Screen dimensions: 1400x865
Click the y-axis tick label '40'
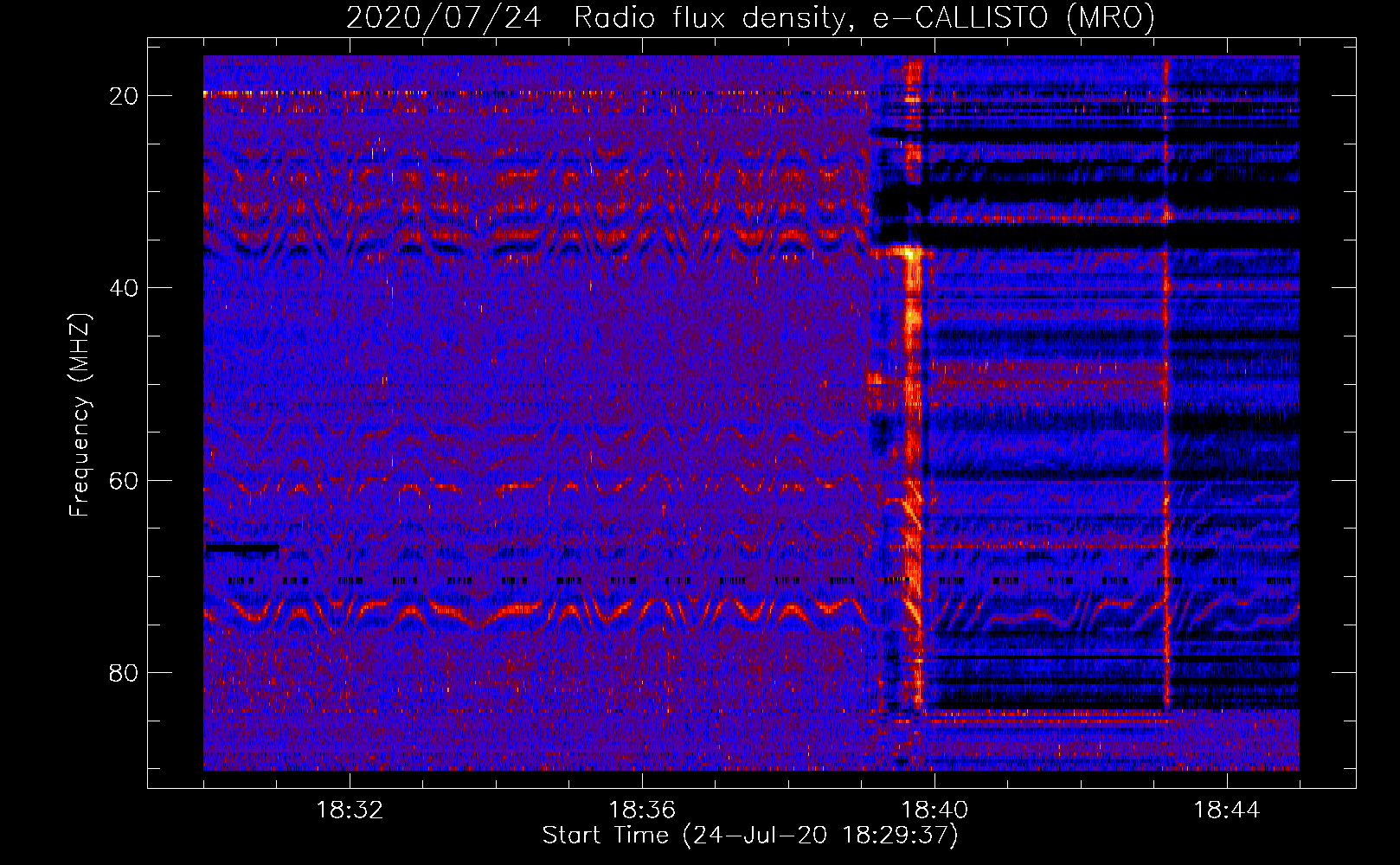[124, 288]
